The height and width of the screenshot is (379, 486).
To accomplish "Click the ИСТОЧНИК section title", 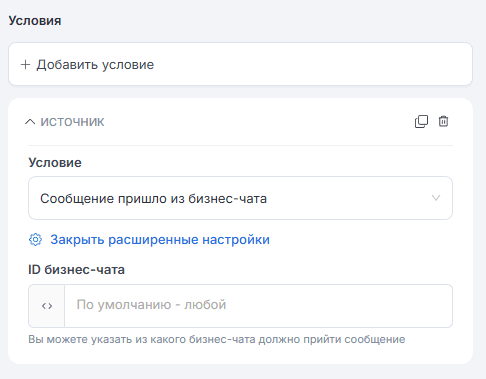I will coord(72,122).
